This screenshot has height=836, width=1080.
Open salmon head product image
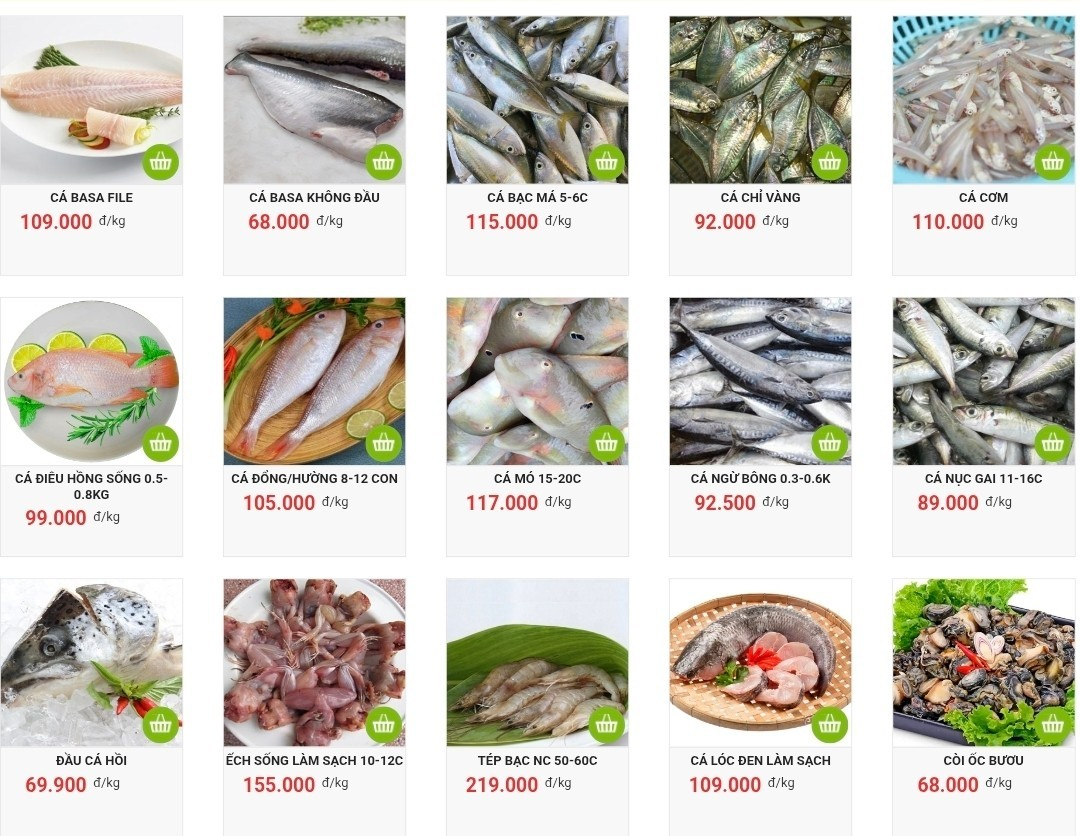[x=92, y=662]
